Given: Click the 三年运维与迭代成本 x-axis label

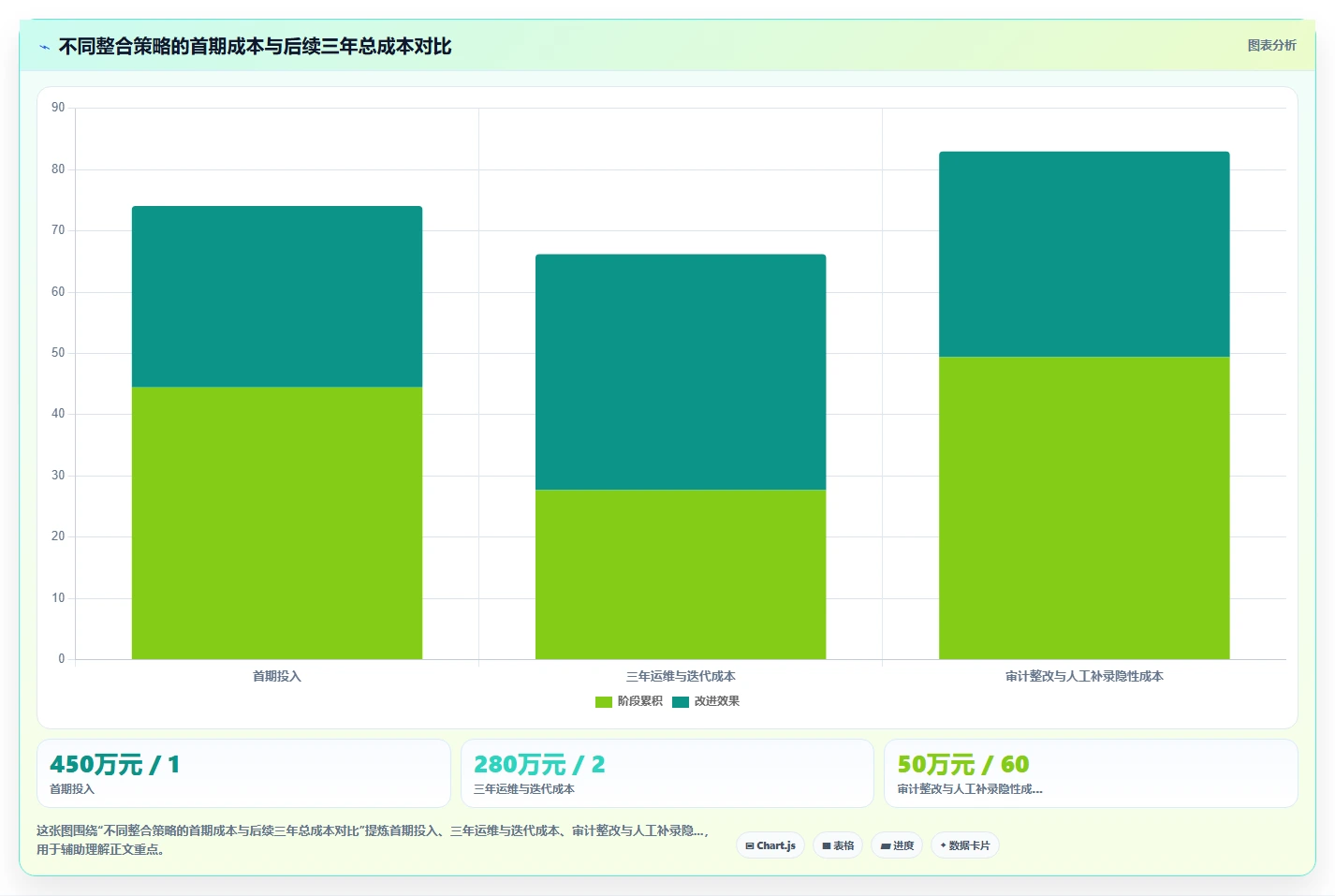Looking at the screenshot, I should coord(681,676).
